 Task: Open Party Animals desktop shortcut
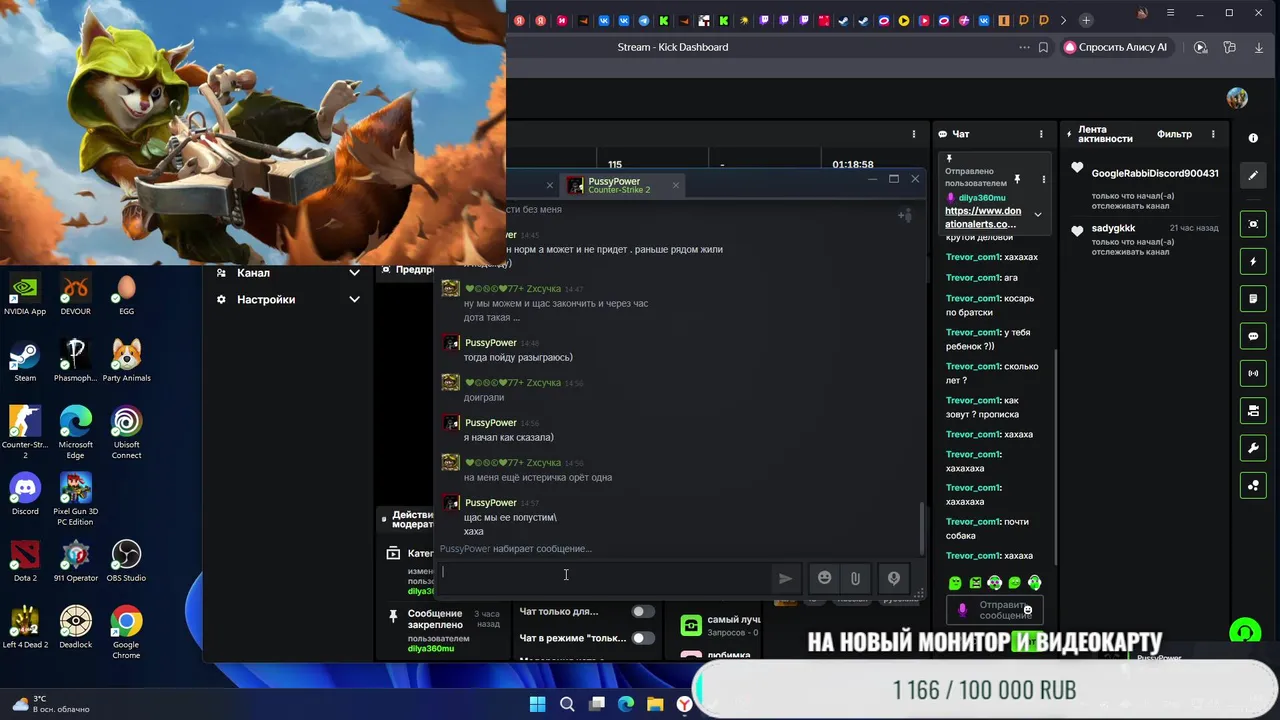(x=126, y=360)
